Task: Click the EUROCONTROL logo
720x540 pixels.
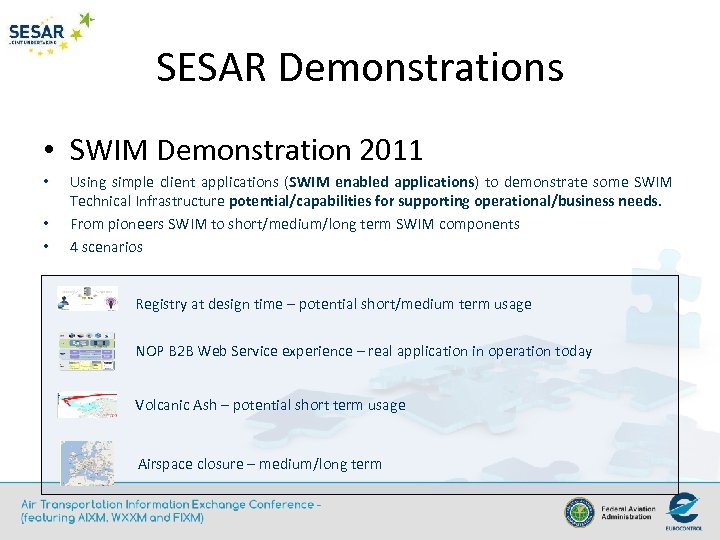Action: (x=684, y=512)
